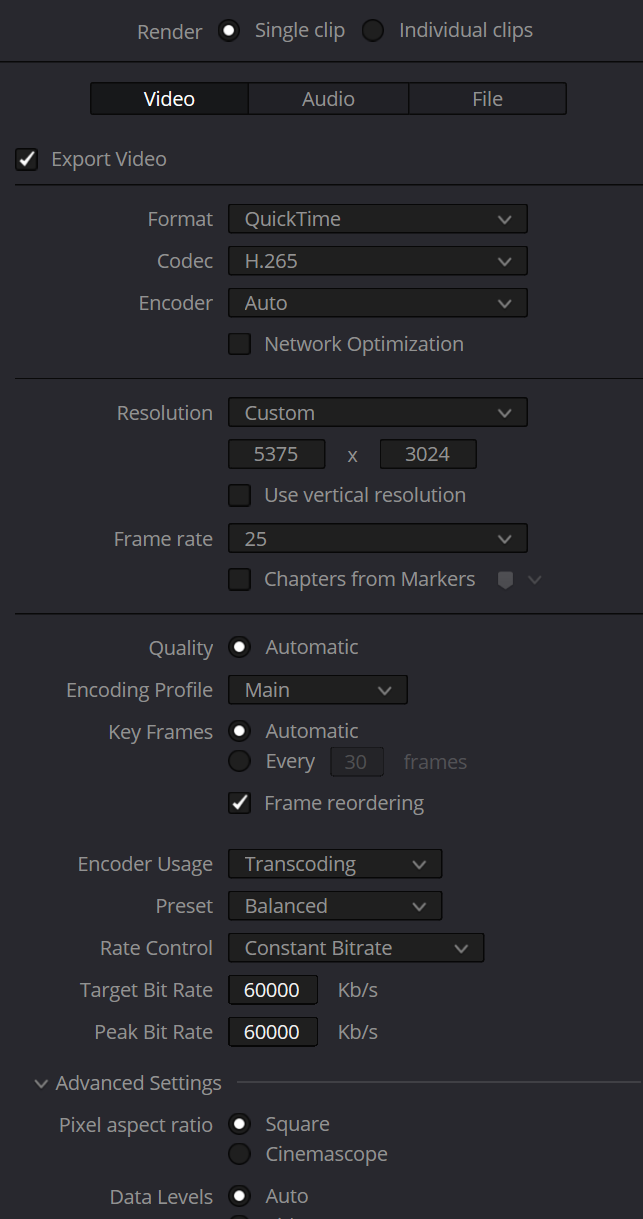
Task: Expand the Rate Control dropdown
Action: click(x=356, y=948)
